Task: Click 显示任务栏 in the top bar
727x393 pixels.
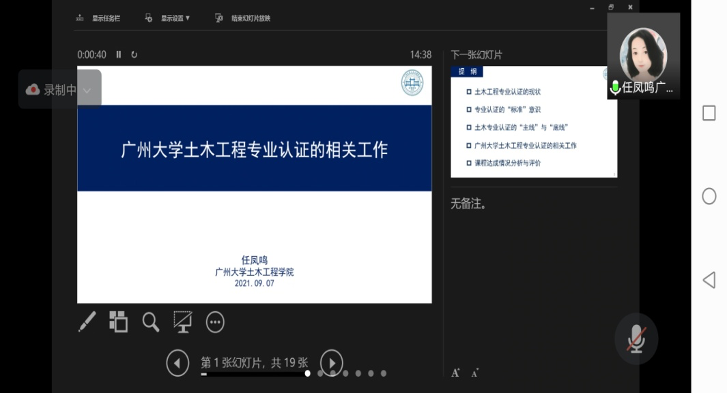Action: [x=98, y=18]
